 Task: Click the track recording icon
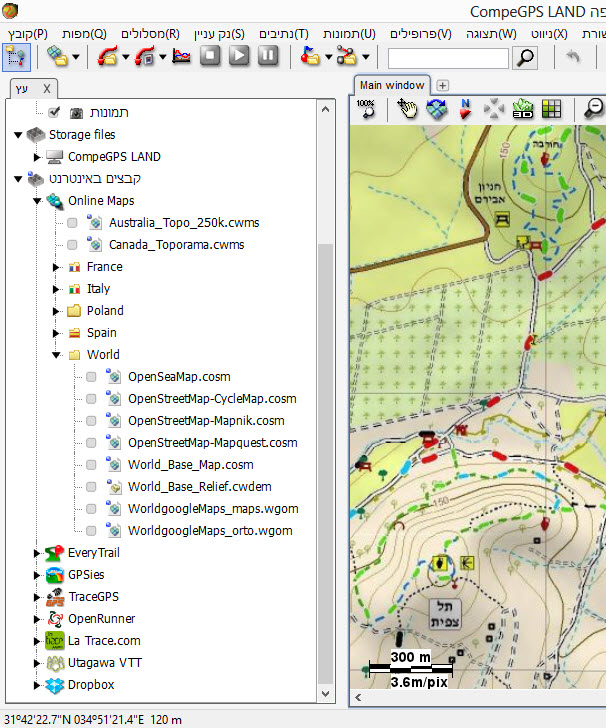tap(145, 57)
